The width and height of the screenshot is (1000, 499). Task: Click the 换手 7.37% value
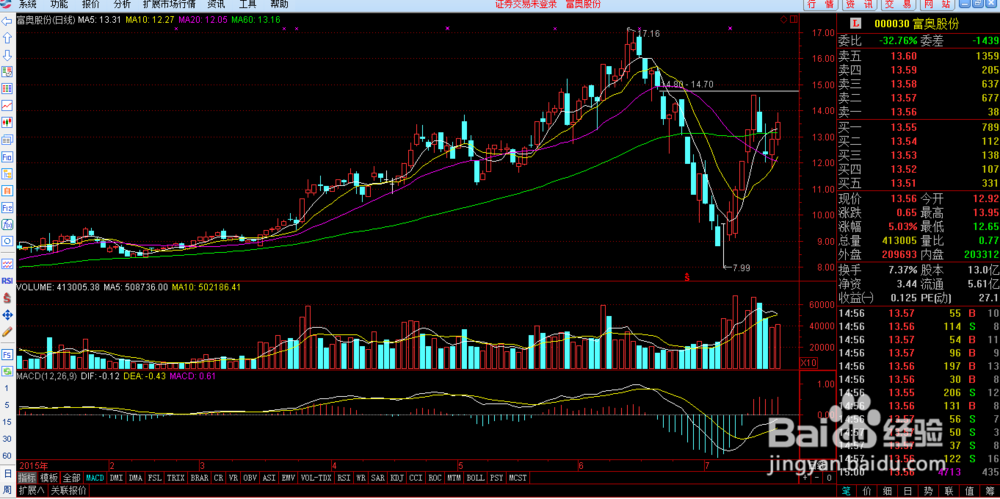(x=904, y=271)
